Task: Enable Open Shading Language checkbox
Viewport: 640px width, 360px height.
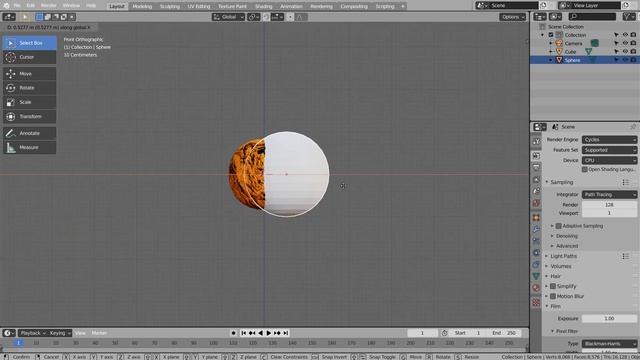Action: coord(585,169)
